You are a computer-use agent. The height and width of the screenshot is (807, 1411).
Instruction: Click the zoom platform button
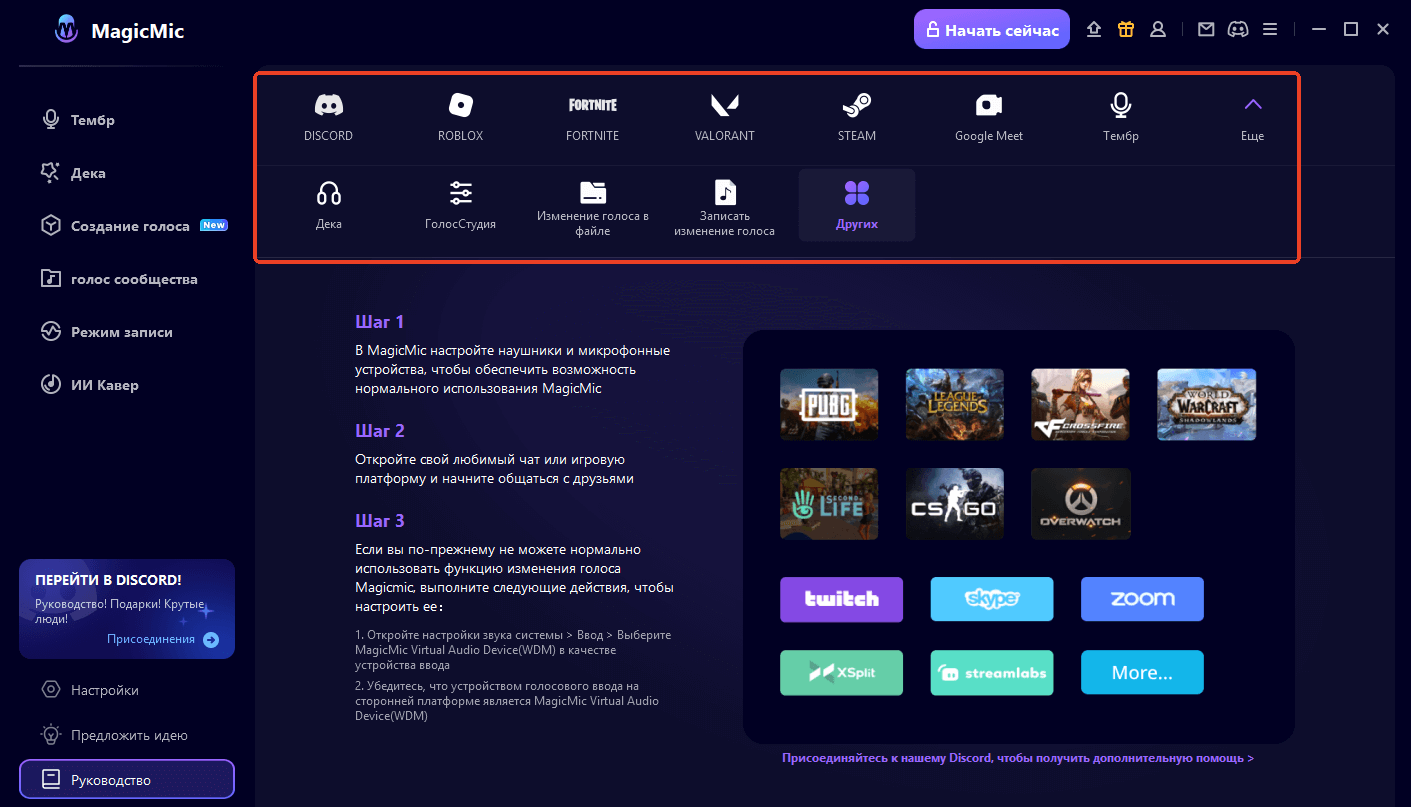click(1142, 599)
